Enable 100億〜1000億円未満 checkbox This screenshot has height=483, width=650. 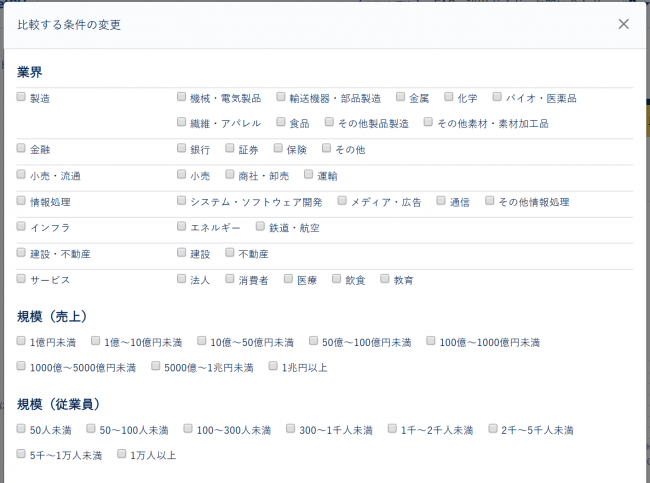click(431, 341)
